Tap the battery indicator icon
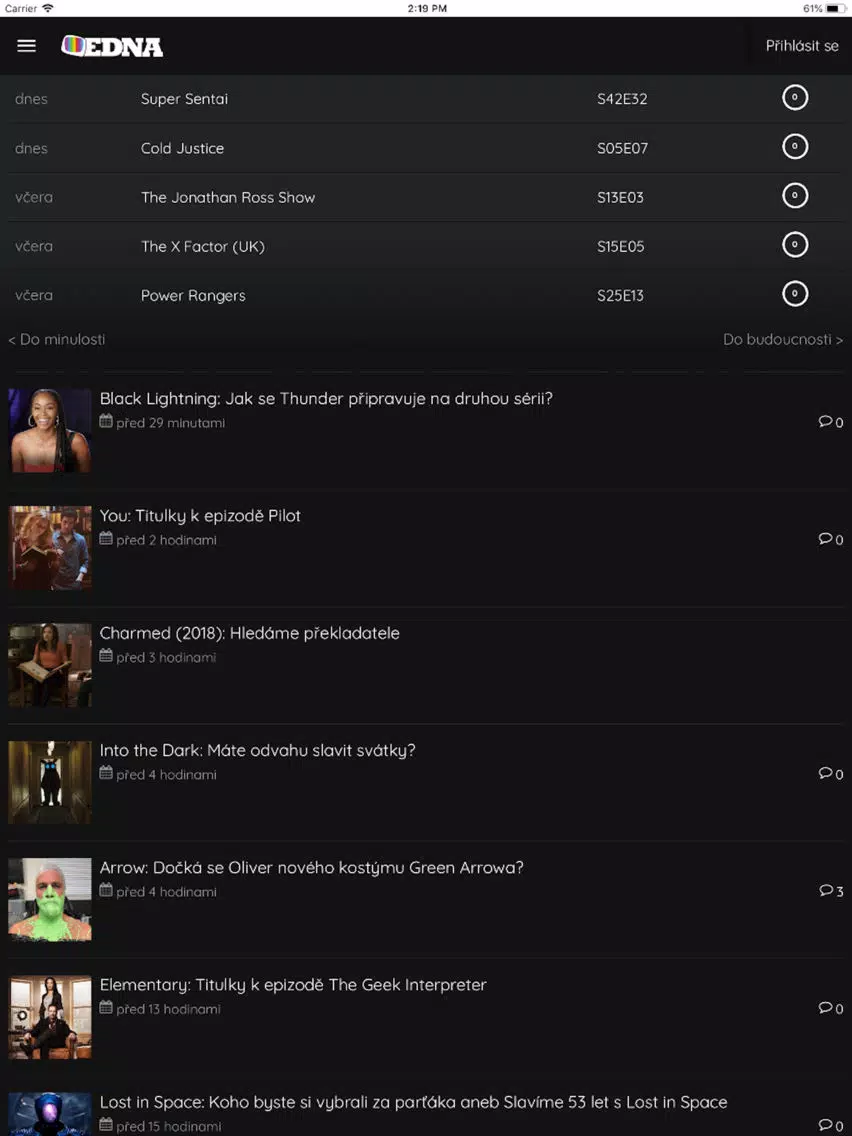This screenshot has height=1136, width=852. click(836, 9)
